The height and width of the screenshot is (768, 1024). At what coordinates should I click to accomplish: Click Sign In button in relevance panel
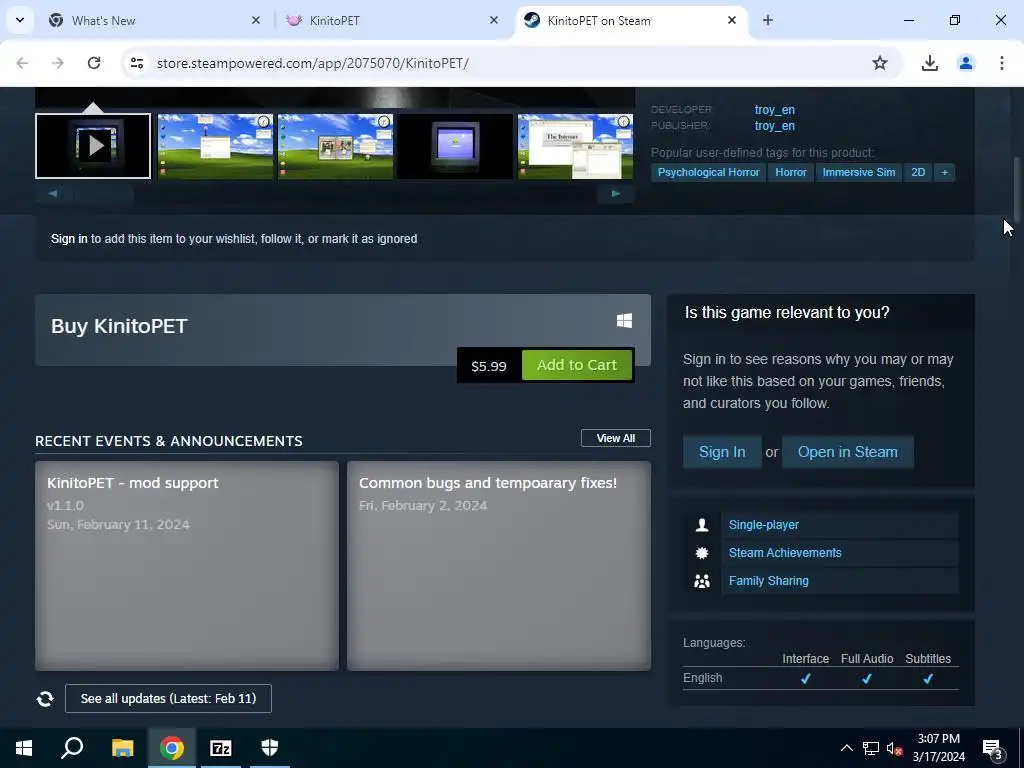pos(722,452)
